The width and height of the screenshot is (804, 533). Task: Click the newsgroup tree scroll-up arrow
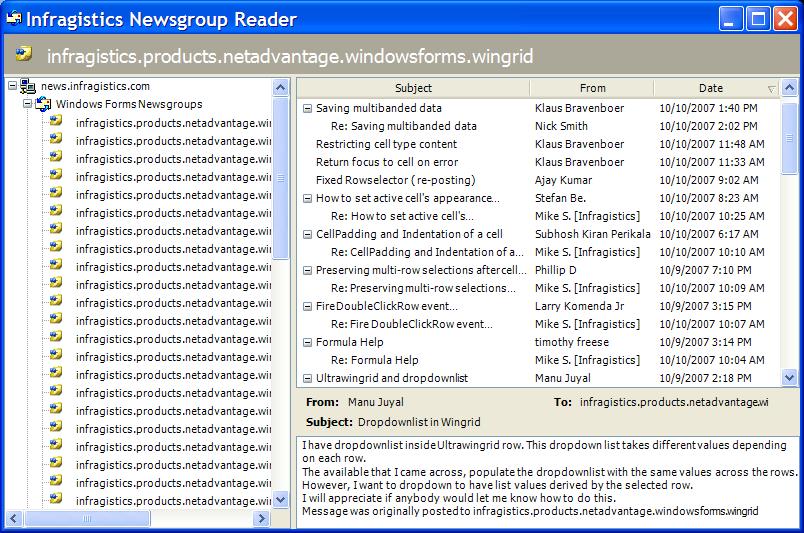[280, 88]
